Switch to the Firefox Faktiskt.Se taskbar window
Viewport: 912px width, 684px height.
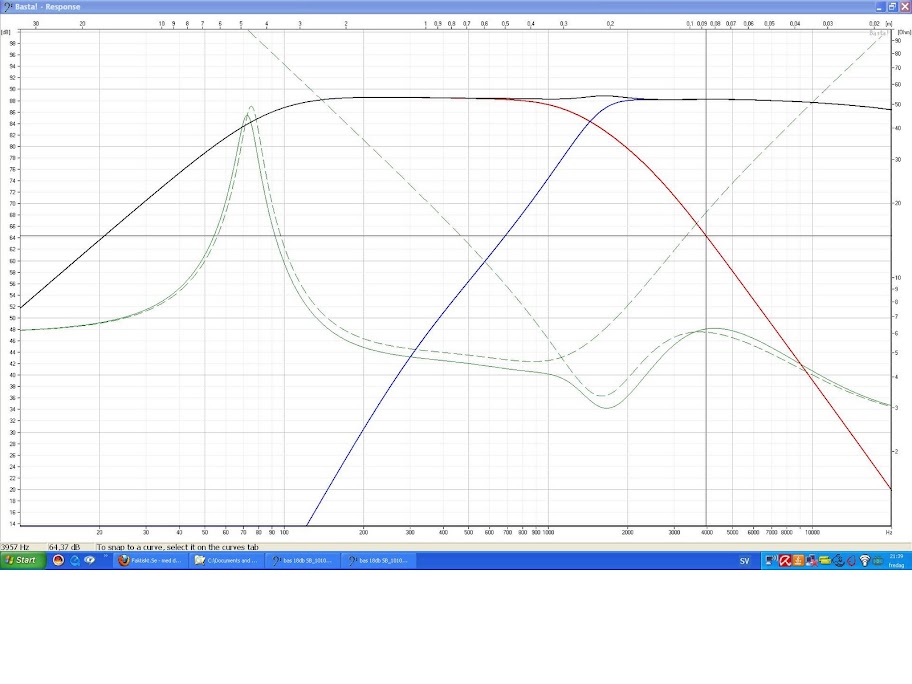(x=150, y=561)
